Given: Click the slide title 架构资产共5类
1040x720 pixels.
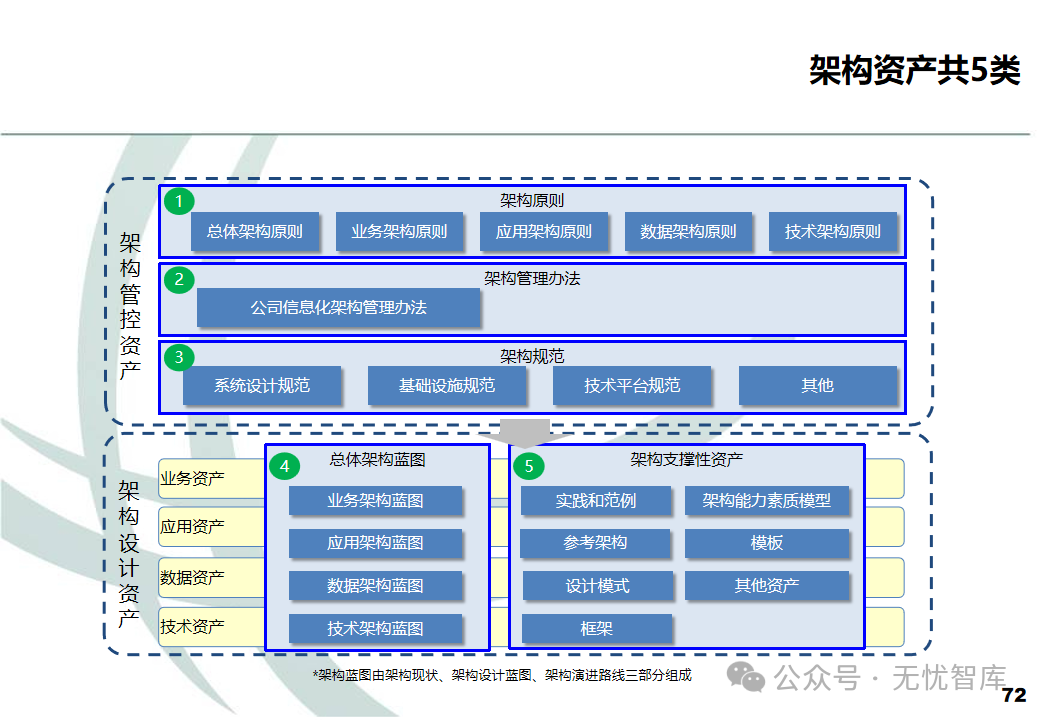Looking at the screenshot, I should (x=914, y=70).
